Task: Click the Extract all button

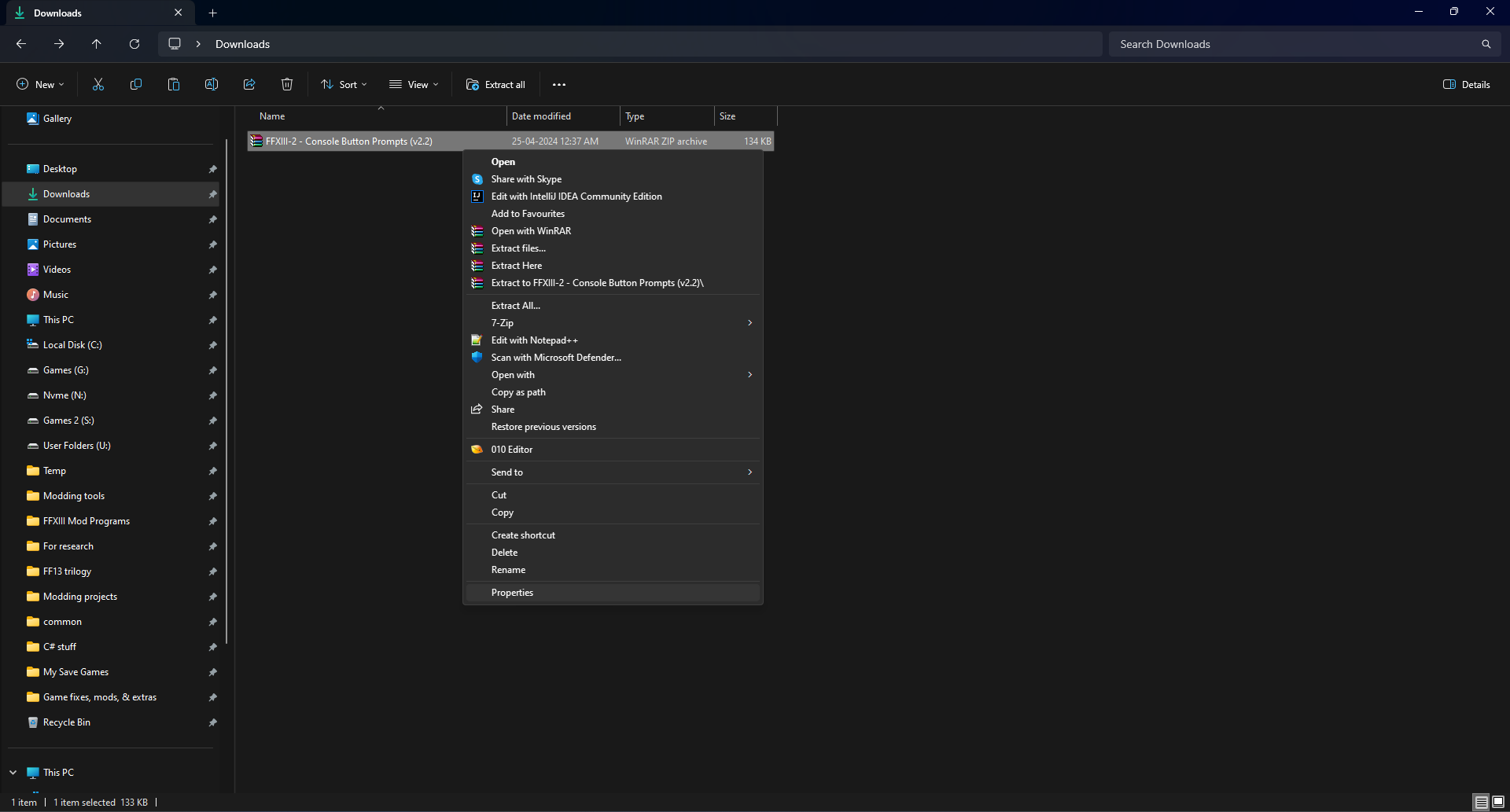Action: click(495, 84)
